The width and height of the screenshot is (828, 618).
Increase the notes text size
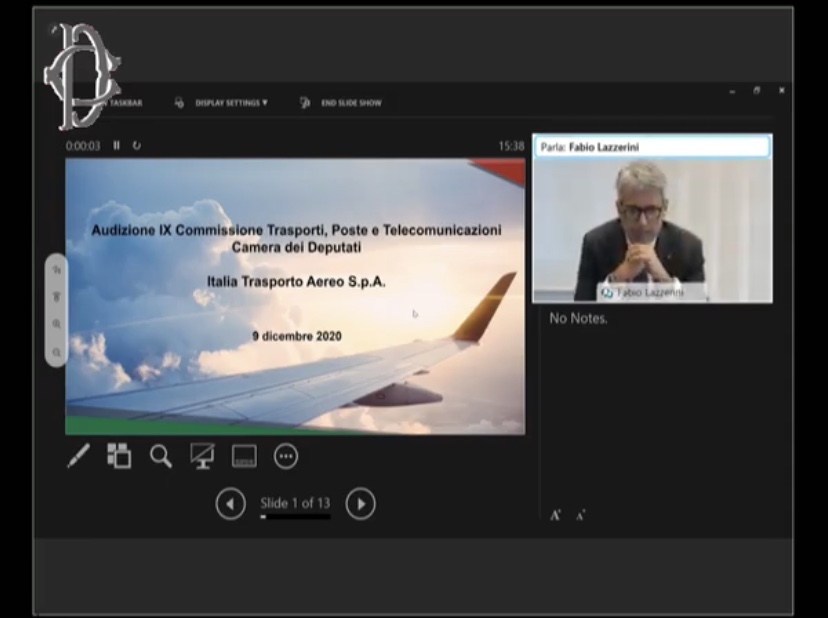pos(555,515)
